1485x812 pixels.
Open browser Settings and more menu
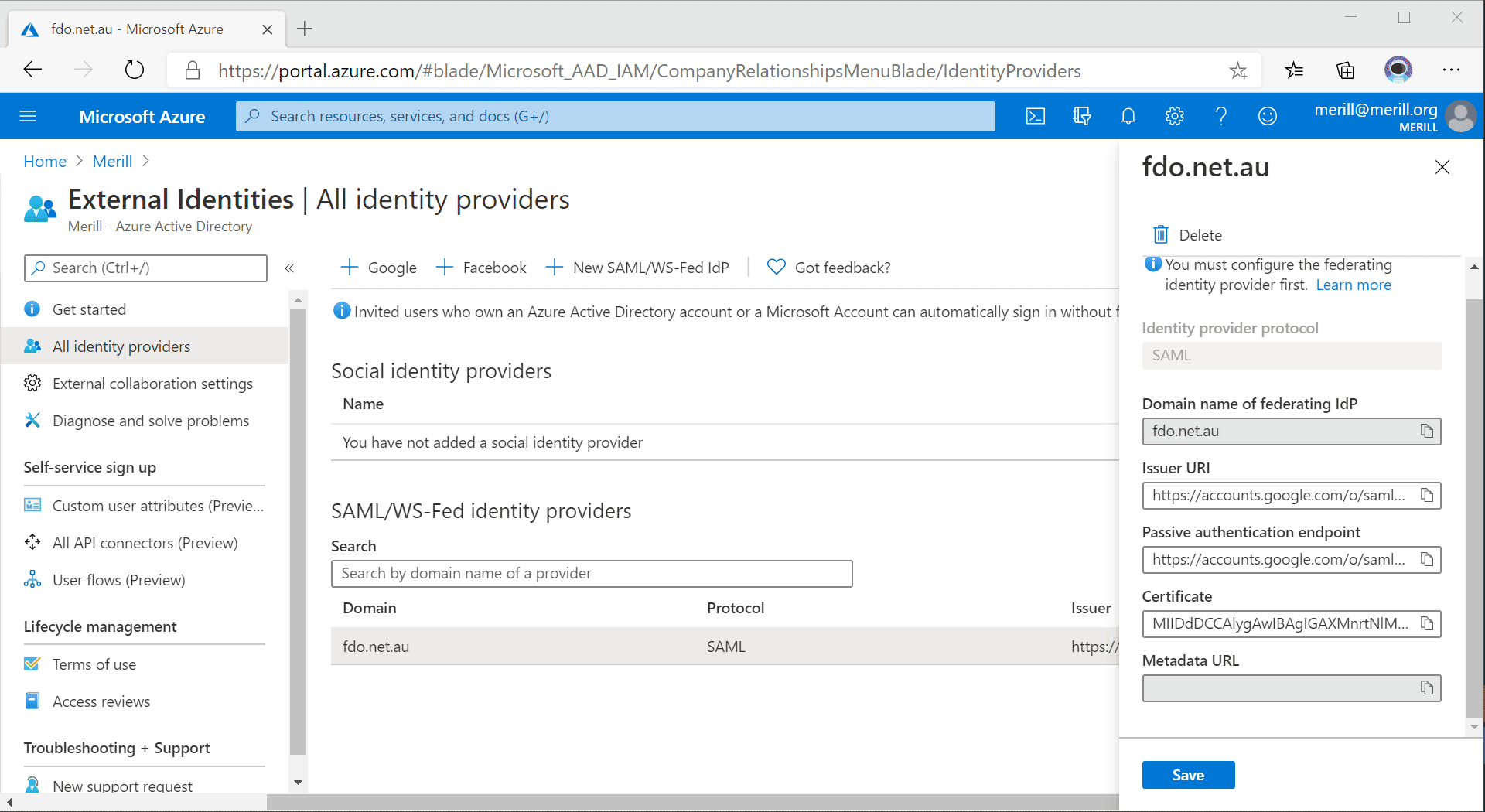coord(1452,70)
